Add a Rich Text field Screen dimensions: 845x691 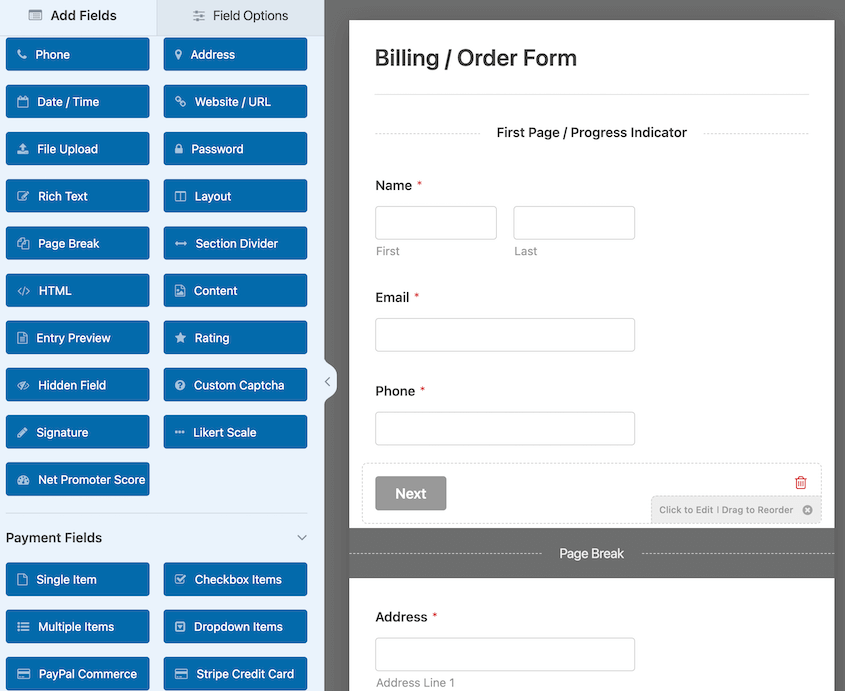coord(77,195)
